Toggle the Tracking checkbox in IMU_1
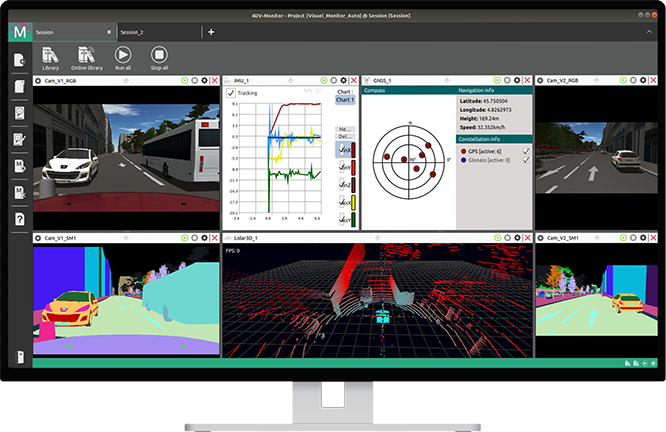Screen dimensions: 666x432 (x=231, y=93)
